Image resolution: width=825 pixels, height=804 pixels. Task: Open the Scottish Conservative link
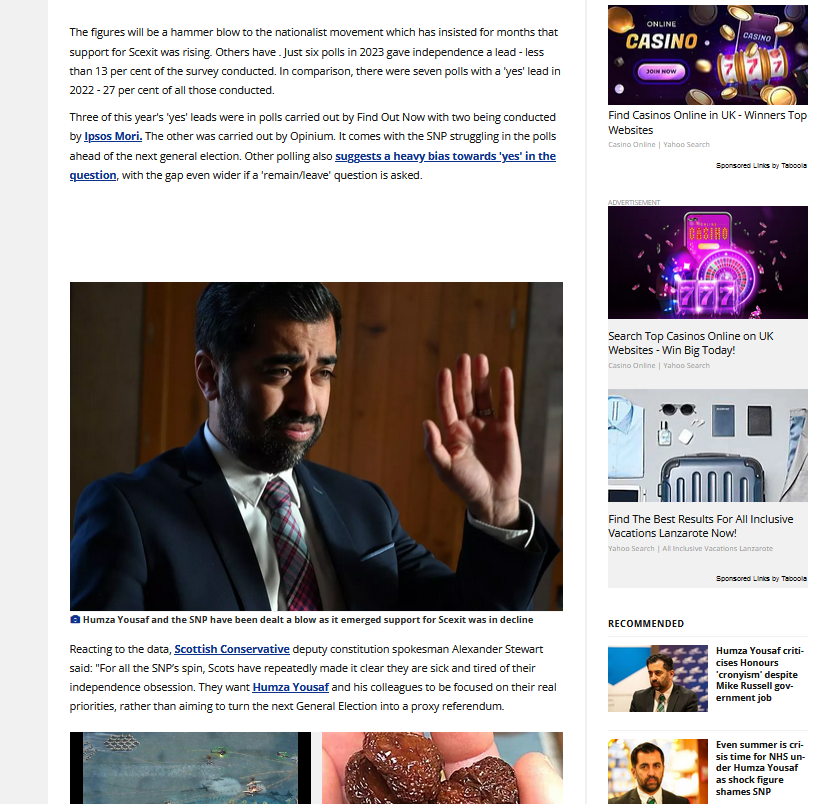[232, 649]
